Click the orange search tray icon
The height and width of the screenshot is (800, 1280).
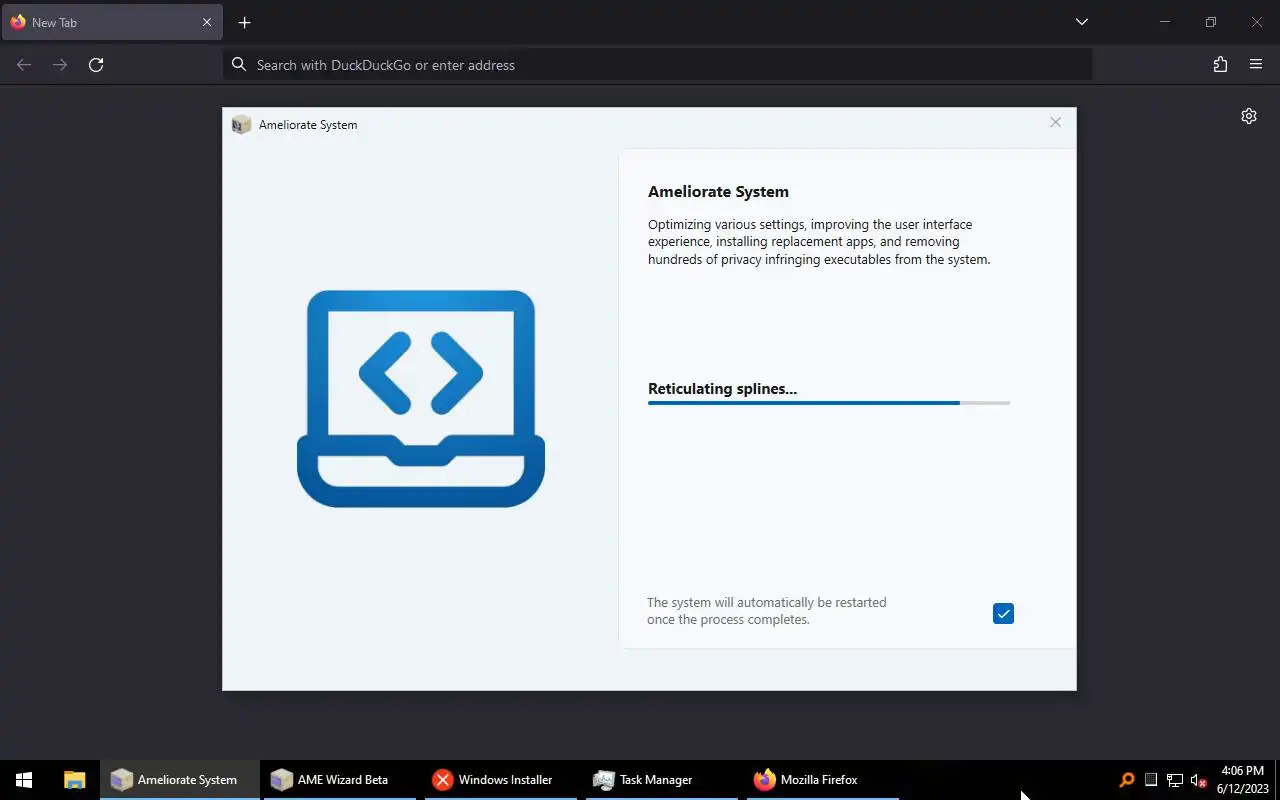[x=1127, y=780]
